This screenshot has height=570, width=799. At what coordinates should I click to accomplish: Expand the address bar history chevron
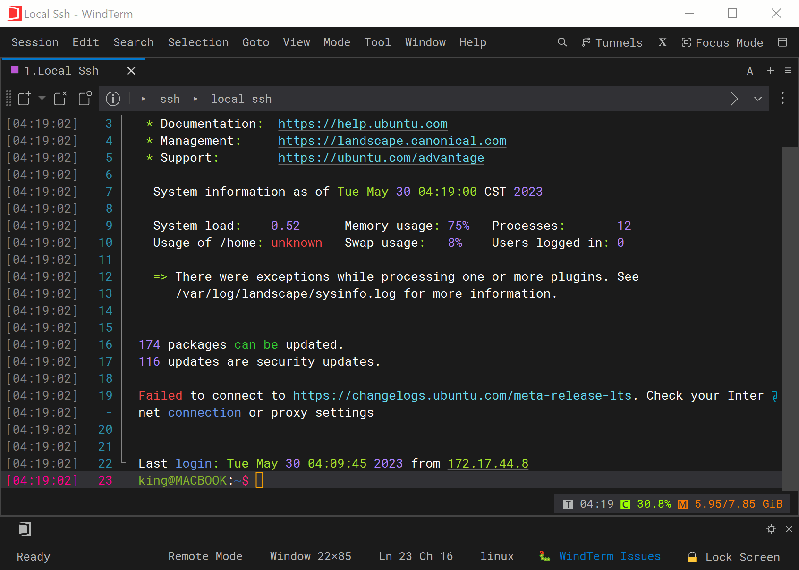757,98
